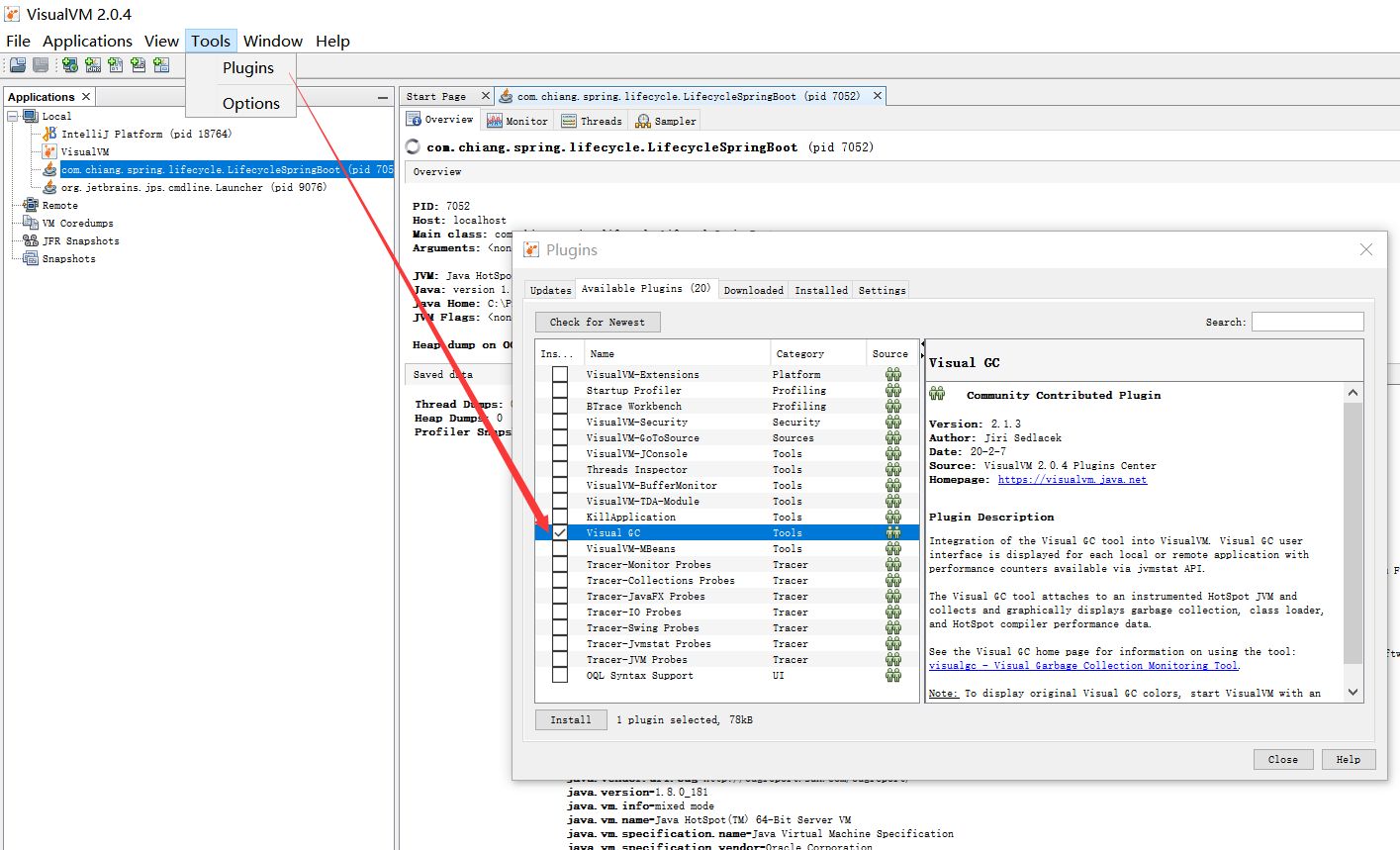Click the VM Coredumps node icon
The width and height of the screenshot is (1400, 850).
(x=31, y=223)
